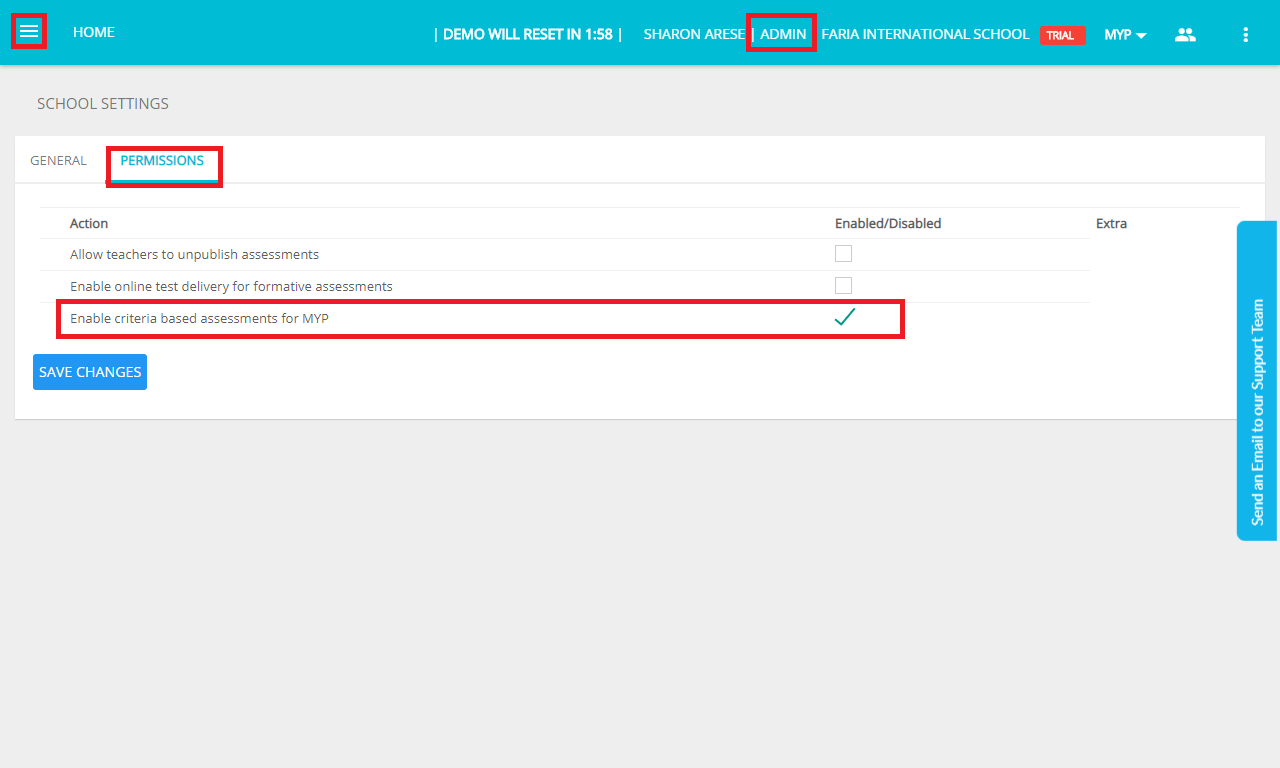Check online test delivery for formative assessments
The height and width of the screenshot is (768, 1280).
coord(843,286)
